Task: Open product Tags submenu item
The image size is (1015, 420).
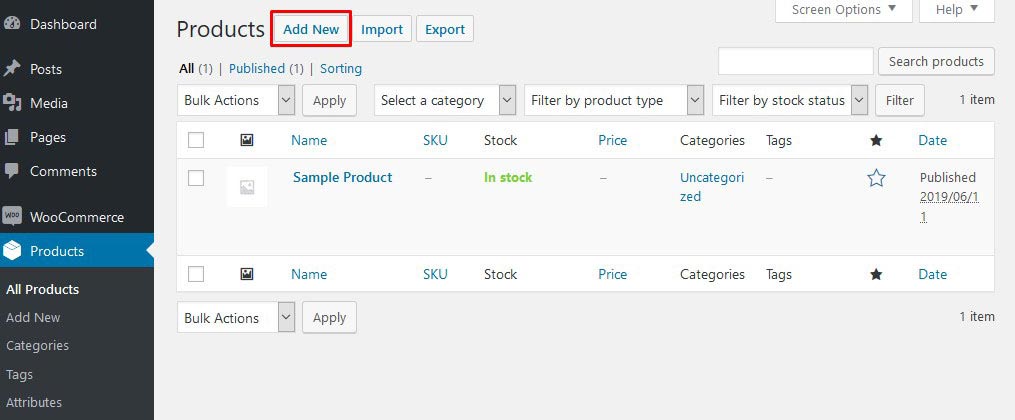Action: coord(19,374)
